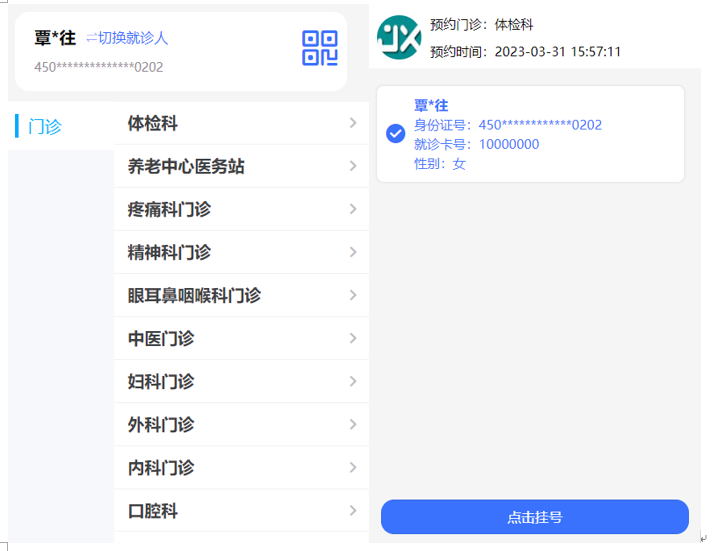
Task: Expand the 口腔科 row chevron
Action: [x=353, y=510]
